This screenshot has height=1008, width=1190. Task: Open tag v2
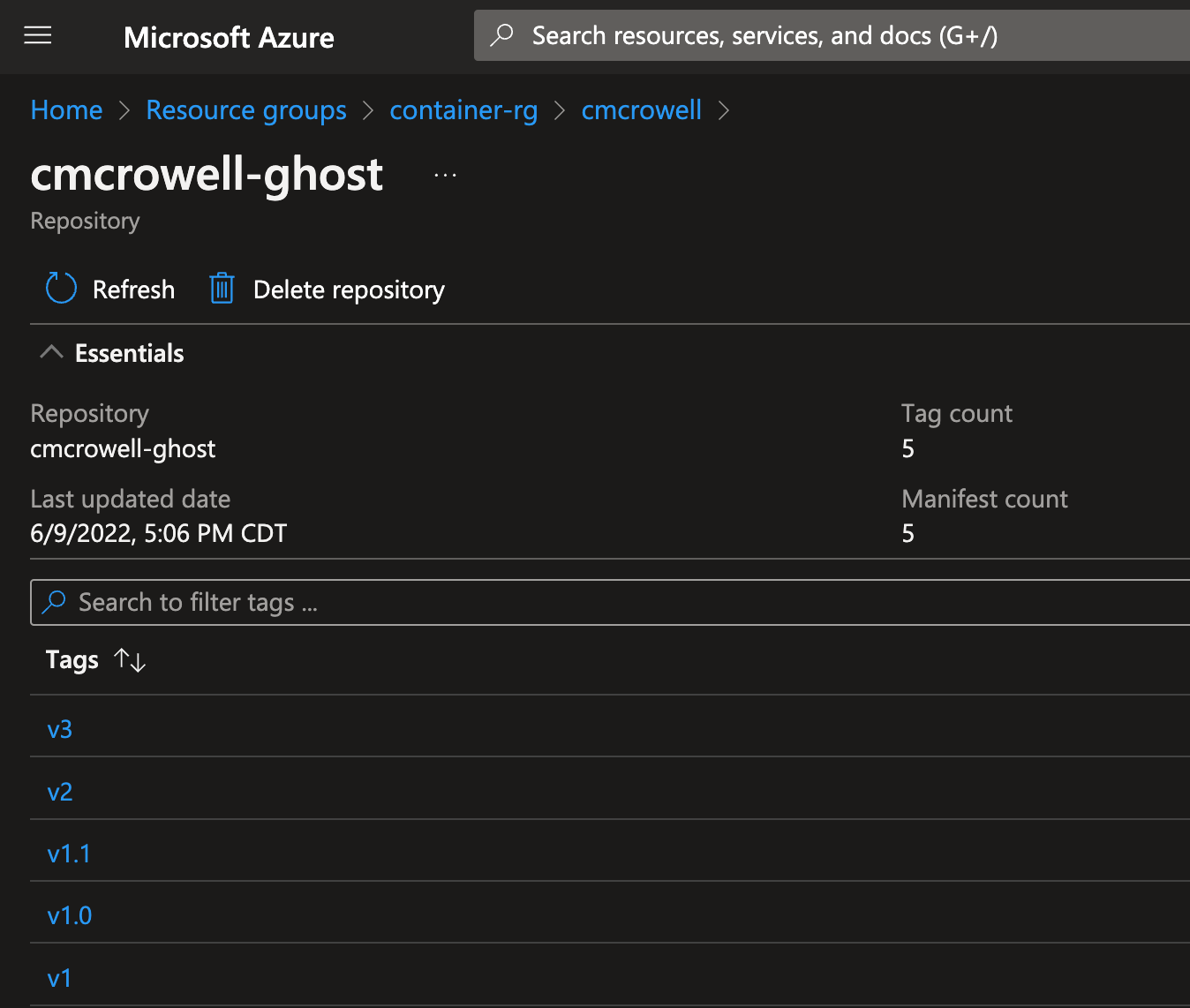[x=60, y=792]
